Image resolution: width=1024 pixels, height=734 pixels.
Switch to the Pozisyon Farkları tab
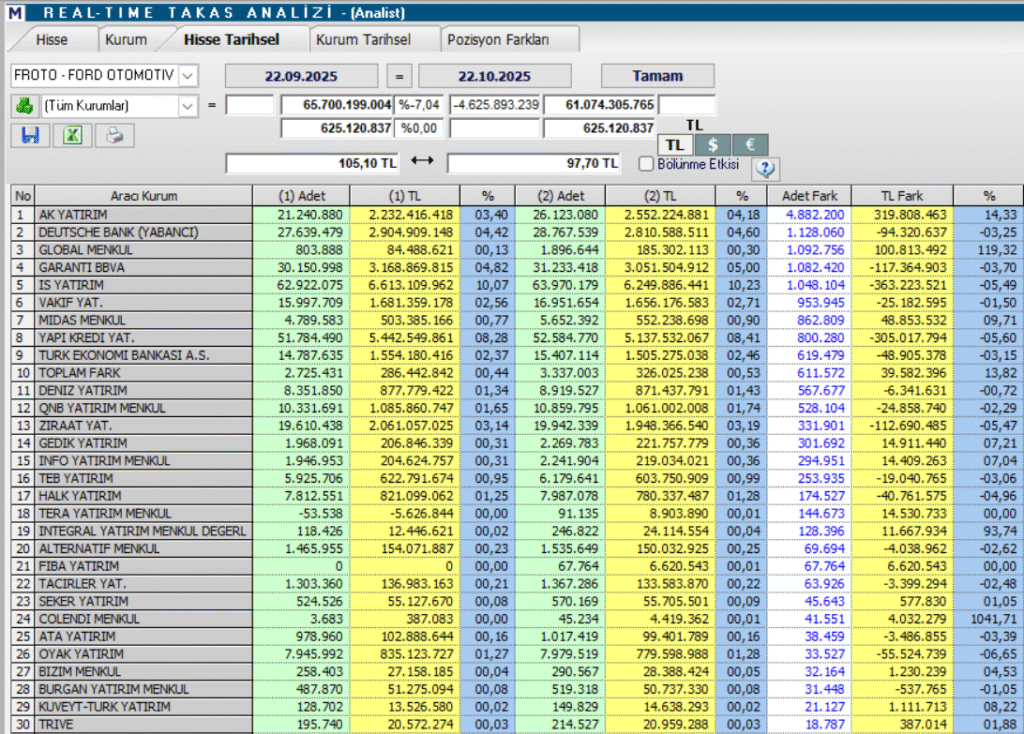[511, 40]
